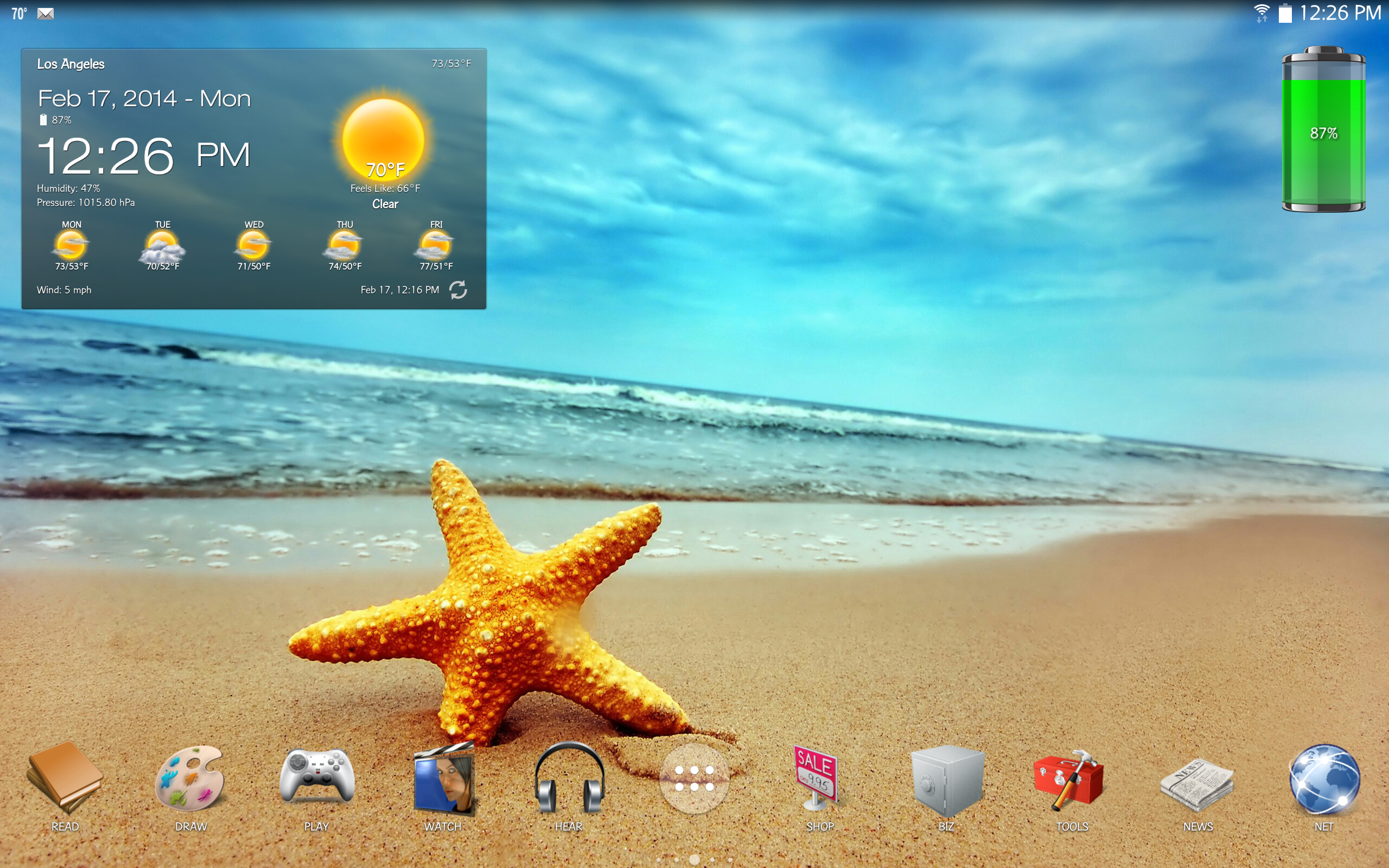
Task: Open the HEAR headphones icon
Action: [x=569, y=780]
